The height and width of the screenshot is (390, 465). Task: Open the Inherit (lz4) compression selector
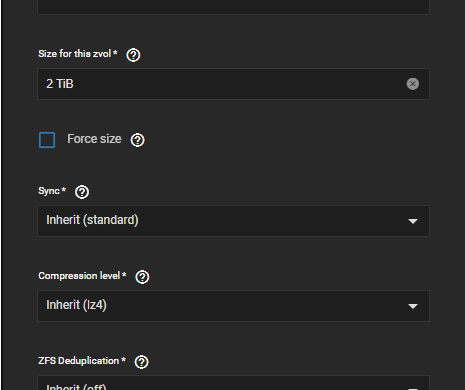(233, 306)
